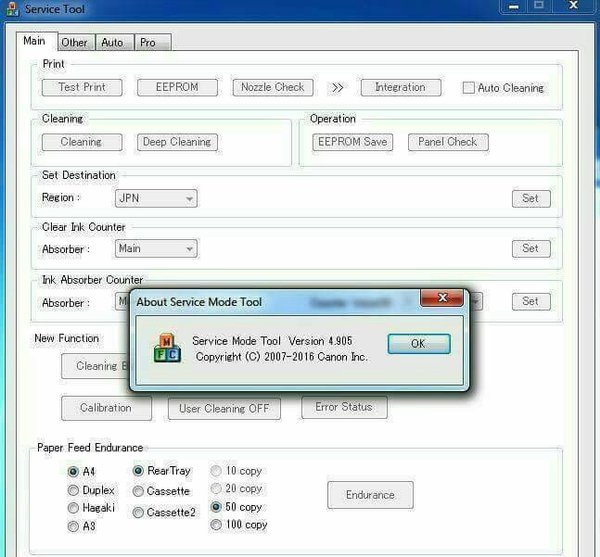
Task: Open the Region dropdown showing JPN
Action: pyautogui.click(x=156, y=199)
